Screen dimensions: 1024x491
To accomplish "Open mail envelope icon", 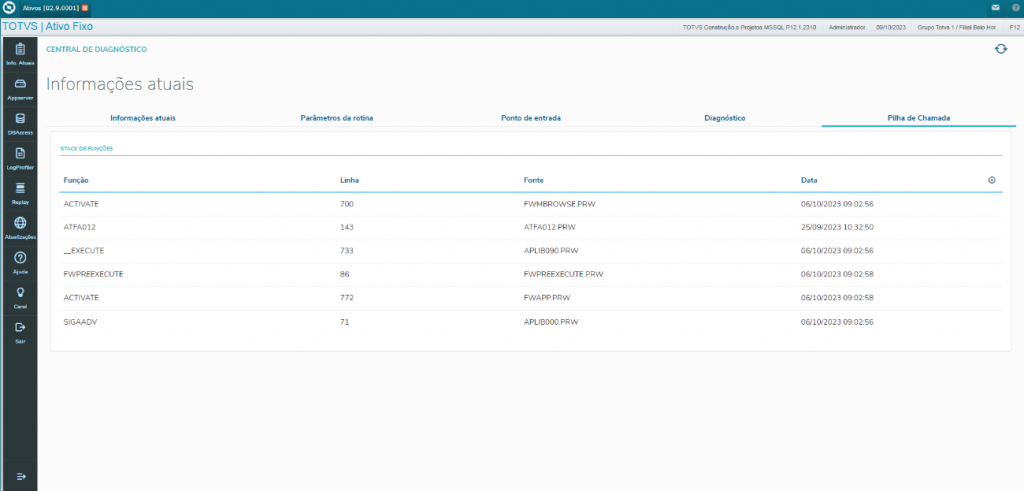I will pos(995,7).
